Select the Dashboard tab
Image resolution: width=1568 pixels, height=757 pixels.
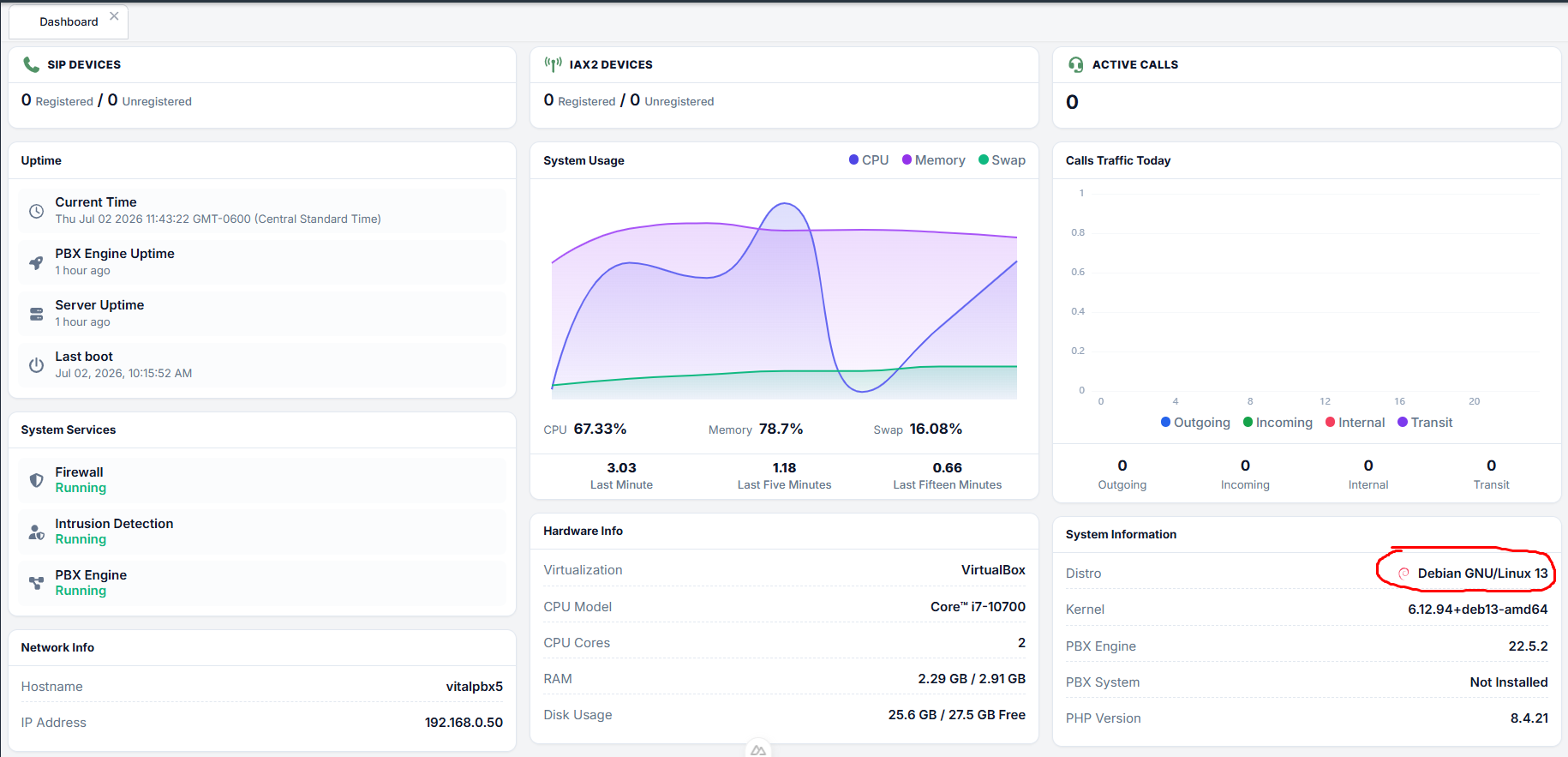[x=69, y=21]
